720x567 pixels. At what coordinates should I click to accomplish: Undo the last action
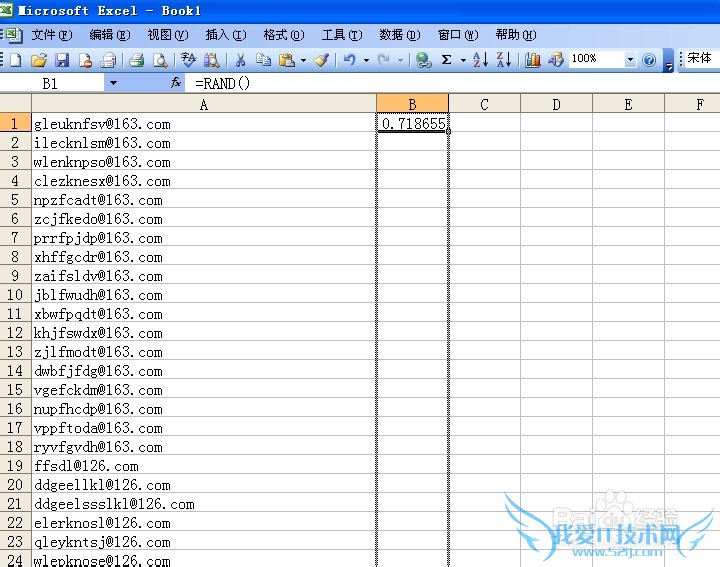pyautogui.click(x=350, y=60)
